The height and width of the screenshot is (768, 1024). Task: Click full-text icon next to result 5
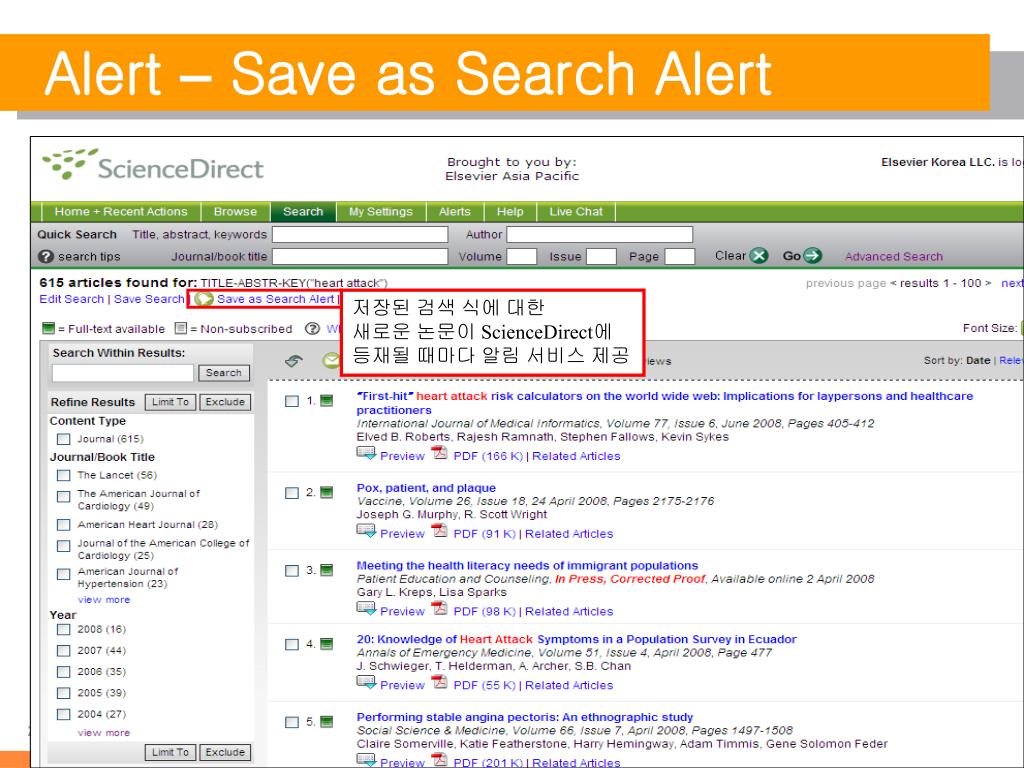pyautogui.click(x=327, y=722)
